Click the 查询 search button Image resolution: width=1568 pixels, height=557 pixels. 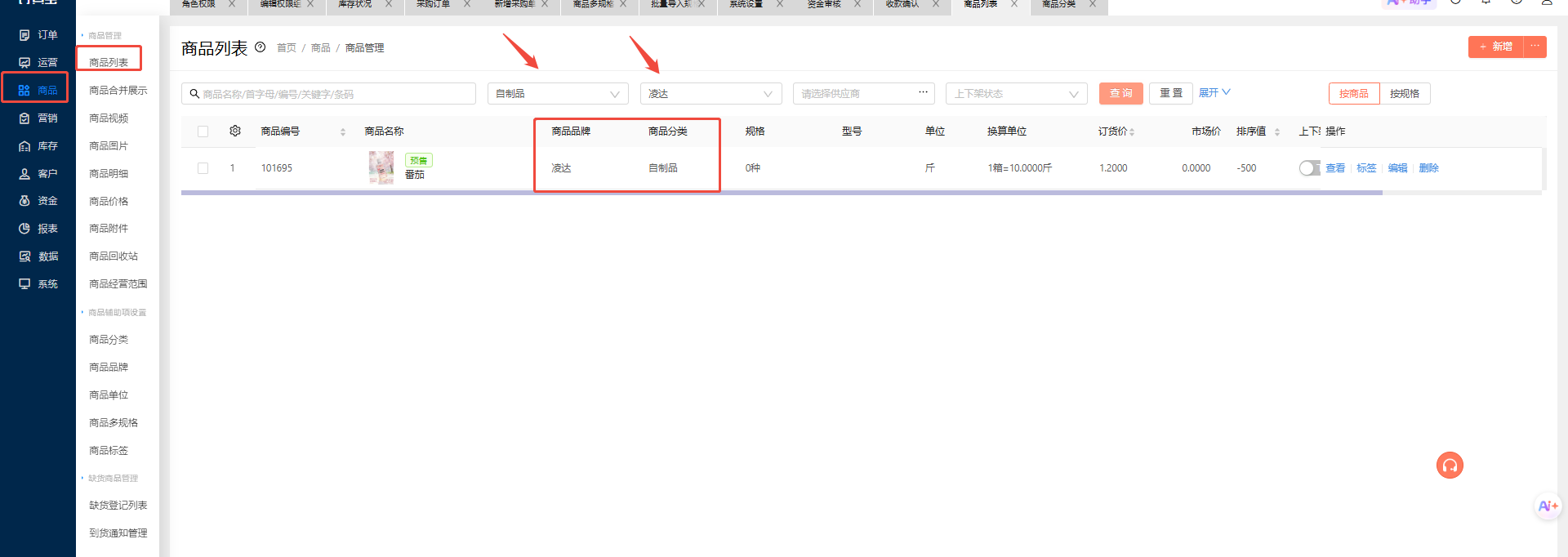click(x=1120, y=93)
